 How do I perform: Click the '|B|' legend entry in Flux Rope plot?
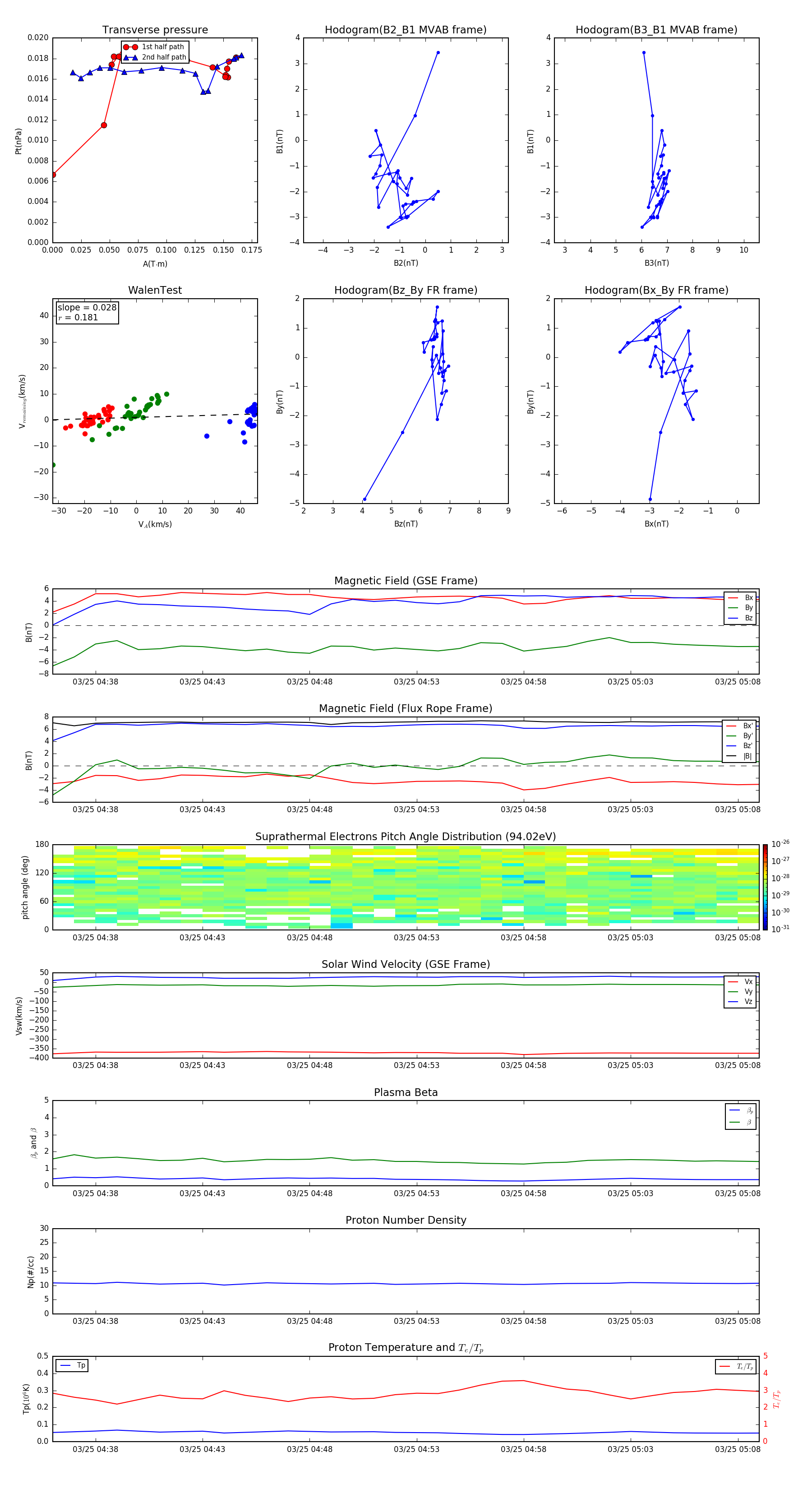pos(740,756)
